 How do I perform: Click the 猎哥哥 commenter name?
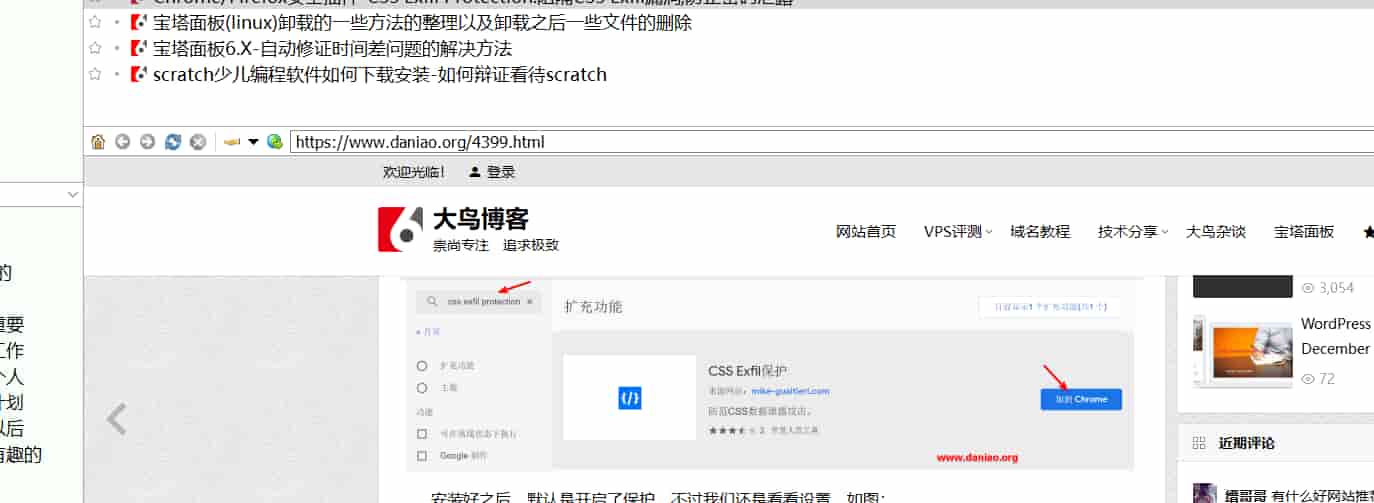point(1246,494)
